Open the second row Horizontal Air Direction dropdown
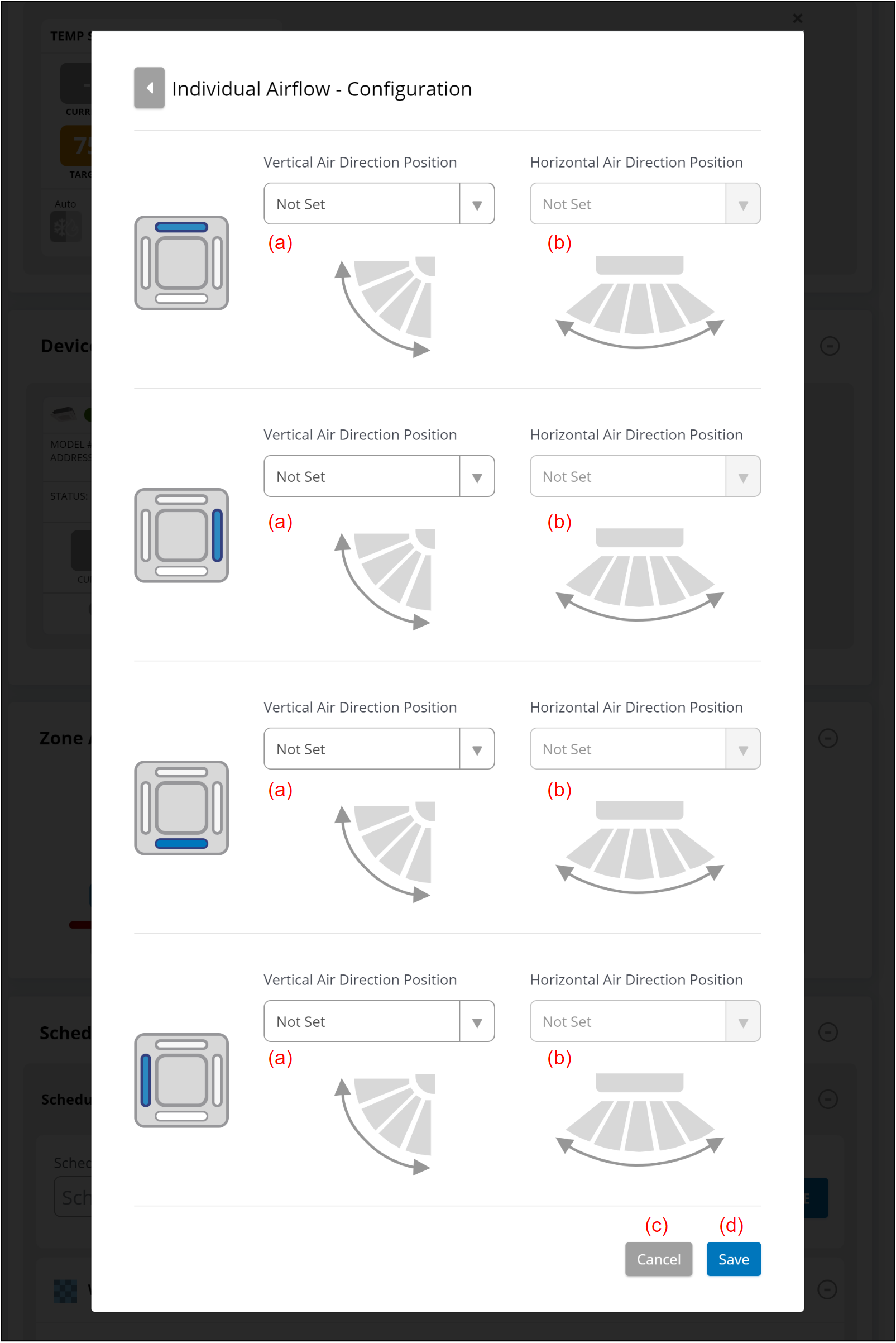Image resolution: width=896 pixels, height=1343 pixels. tap(645, 477)
